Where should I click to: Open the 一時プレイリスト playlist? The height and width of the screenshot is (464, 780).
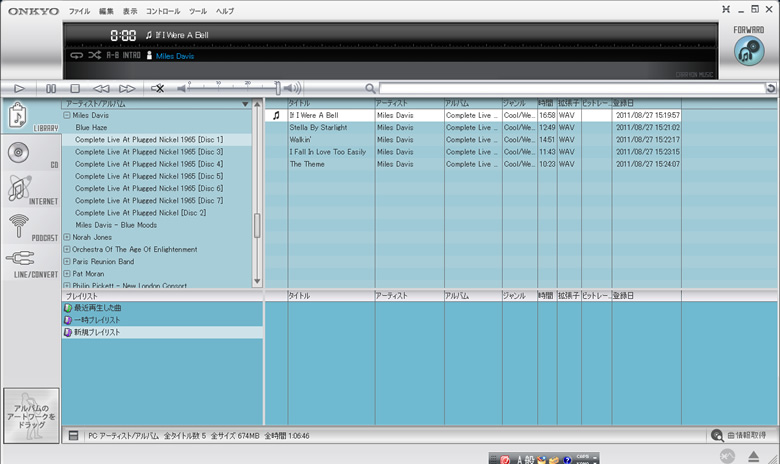[97, 320]
